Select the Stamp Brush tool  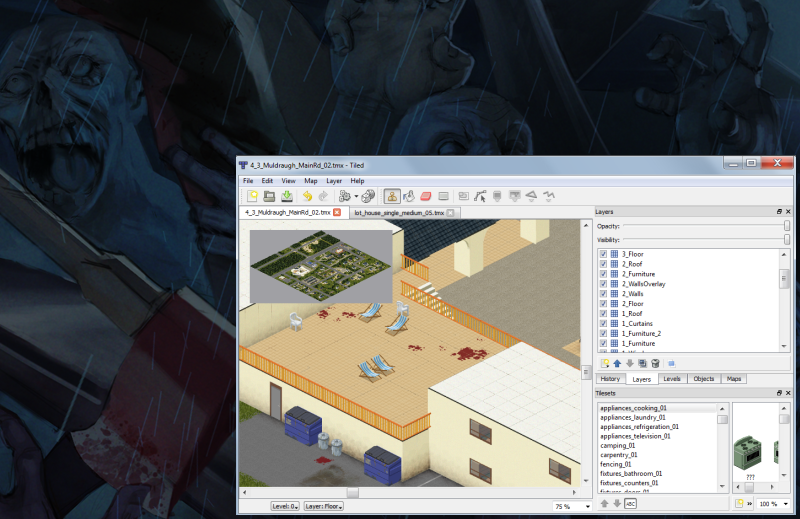(x=392, y=196)
